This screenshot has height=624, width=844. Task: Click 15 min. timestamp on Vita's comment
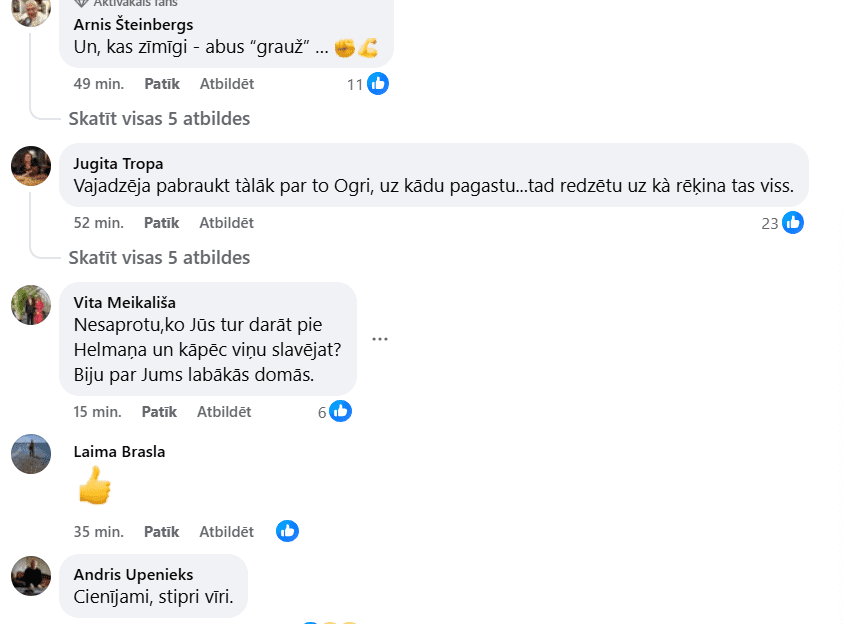coord(97,412)
